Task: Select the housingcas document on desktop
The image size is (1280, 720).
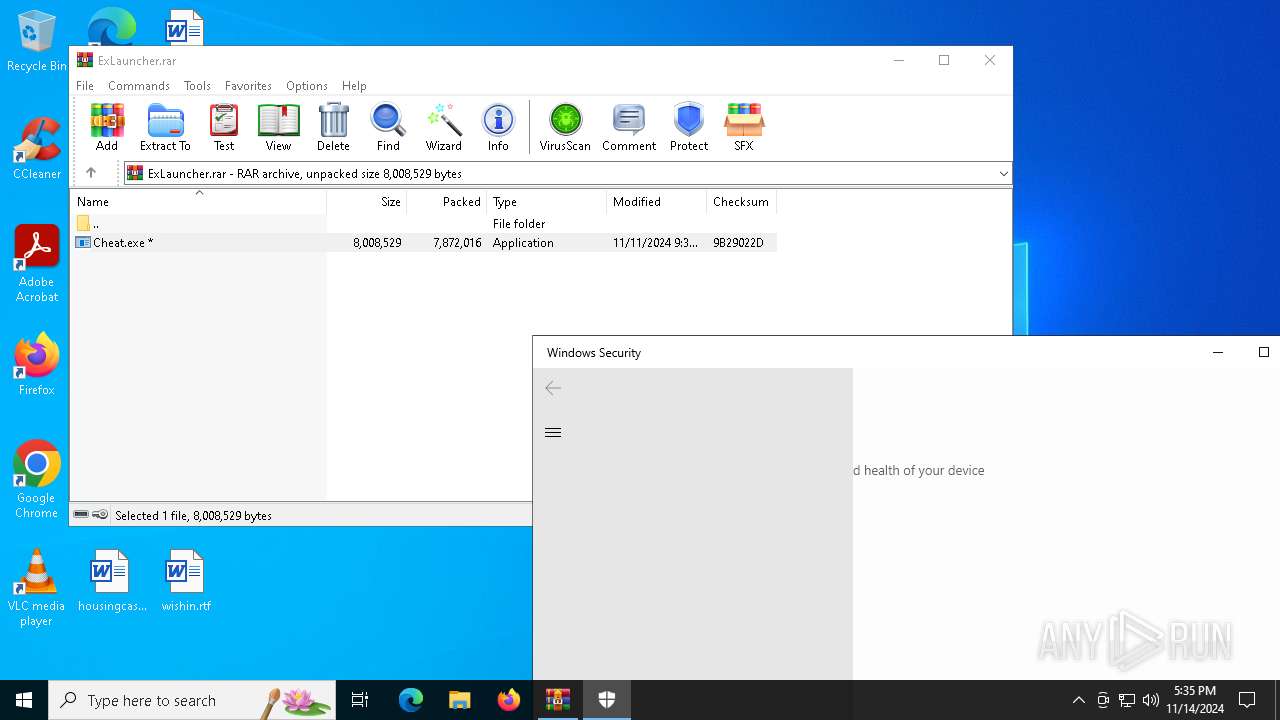Action: [111, 580]
